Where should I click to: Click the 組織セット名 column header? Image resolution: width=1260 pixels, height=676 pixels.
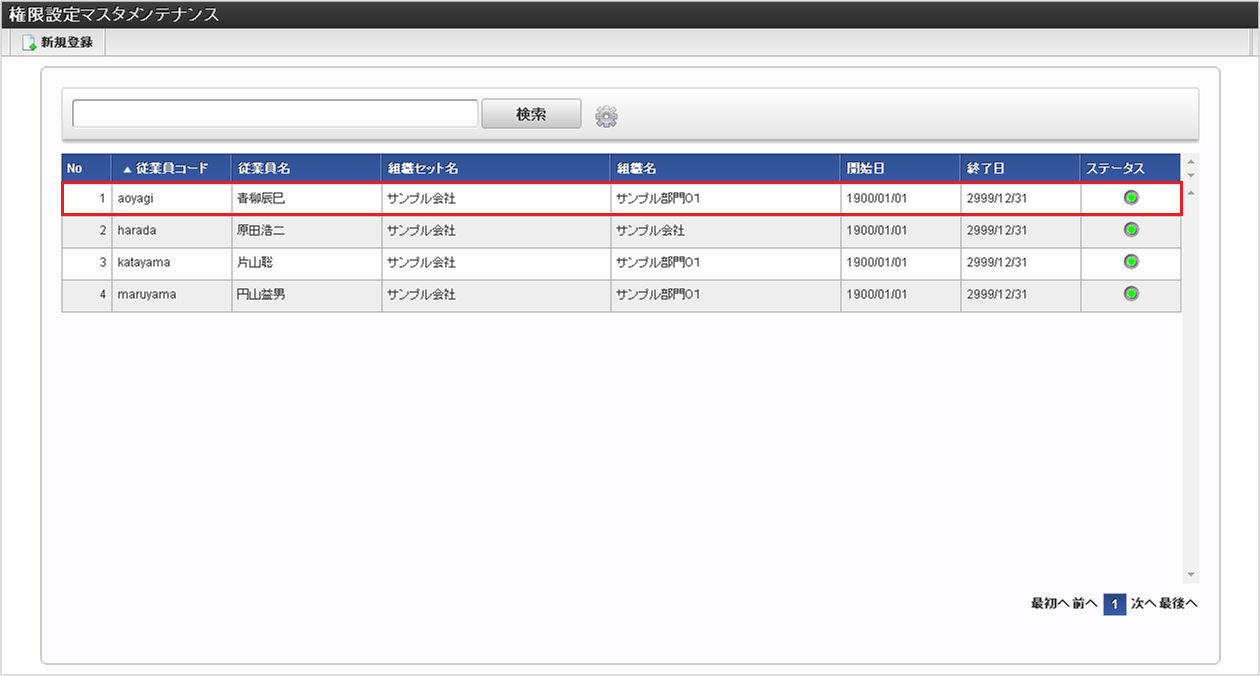tap(496, 168)
